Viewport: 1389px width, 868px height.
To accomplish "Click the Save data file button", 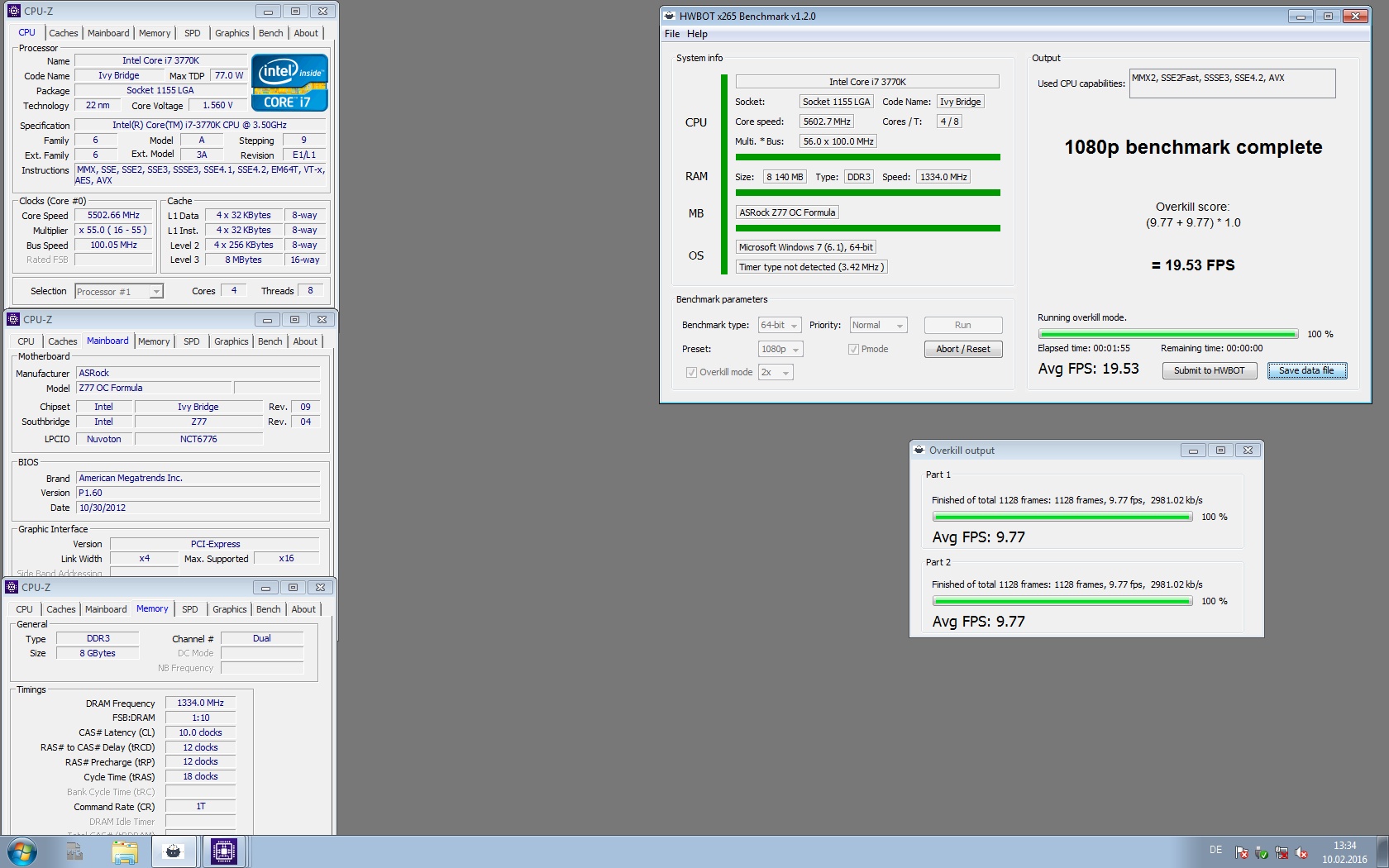I will click(x=1306, y=371).
